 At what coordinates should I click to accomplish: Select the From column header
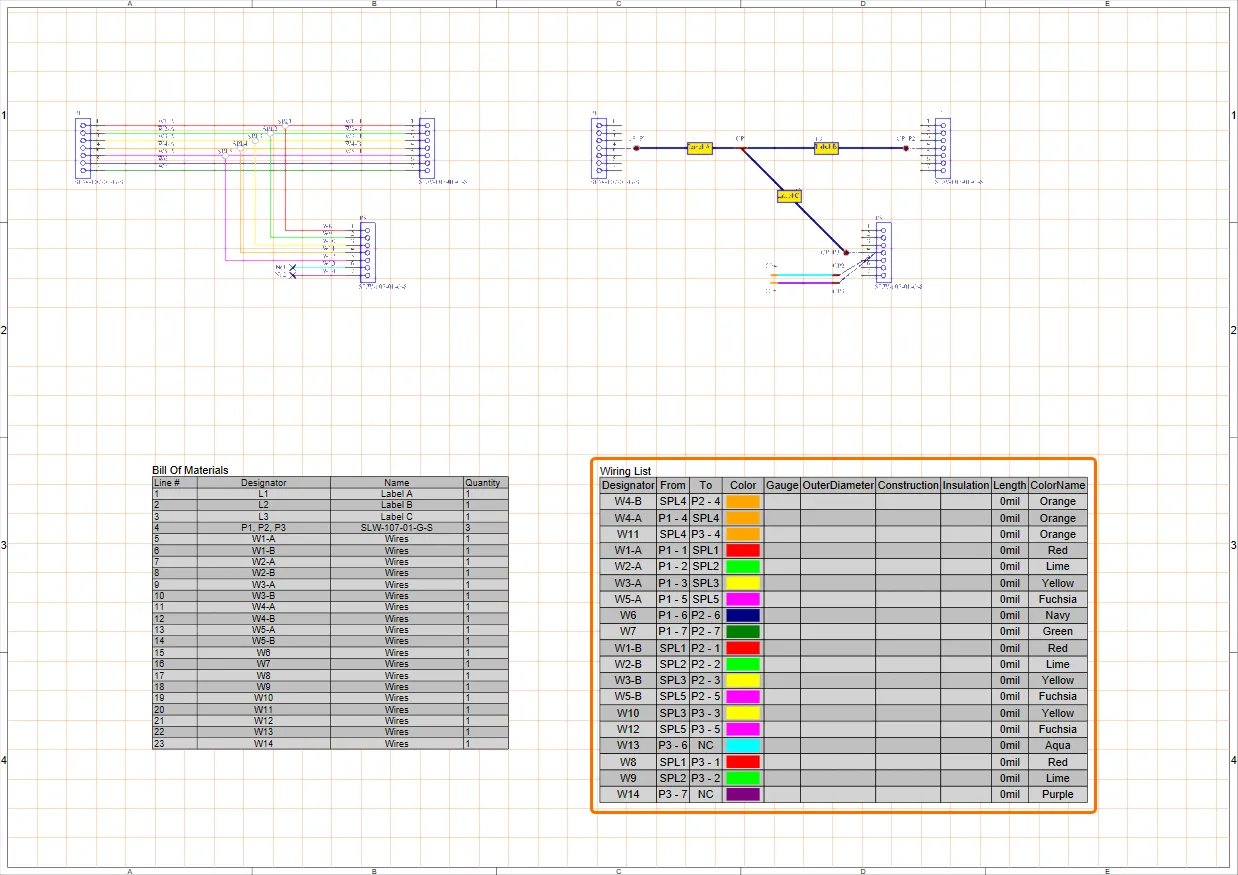673,485
